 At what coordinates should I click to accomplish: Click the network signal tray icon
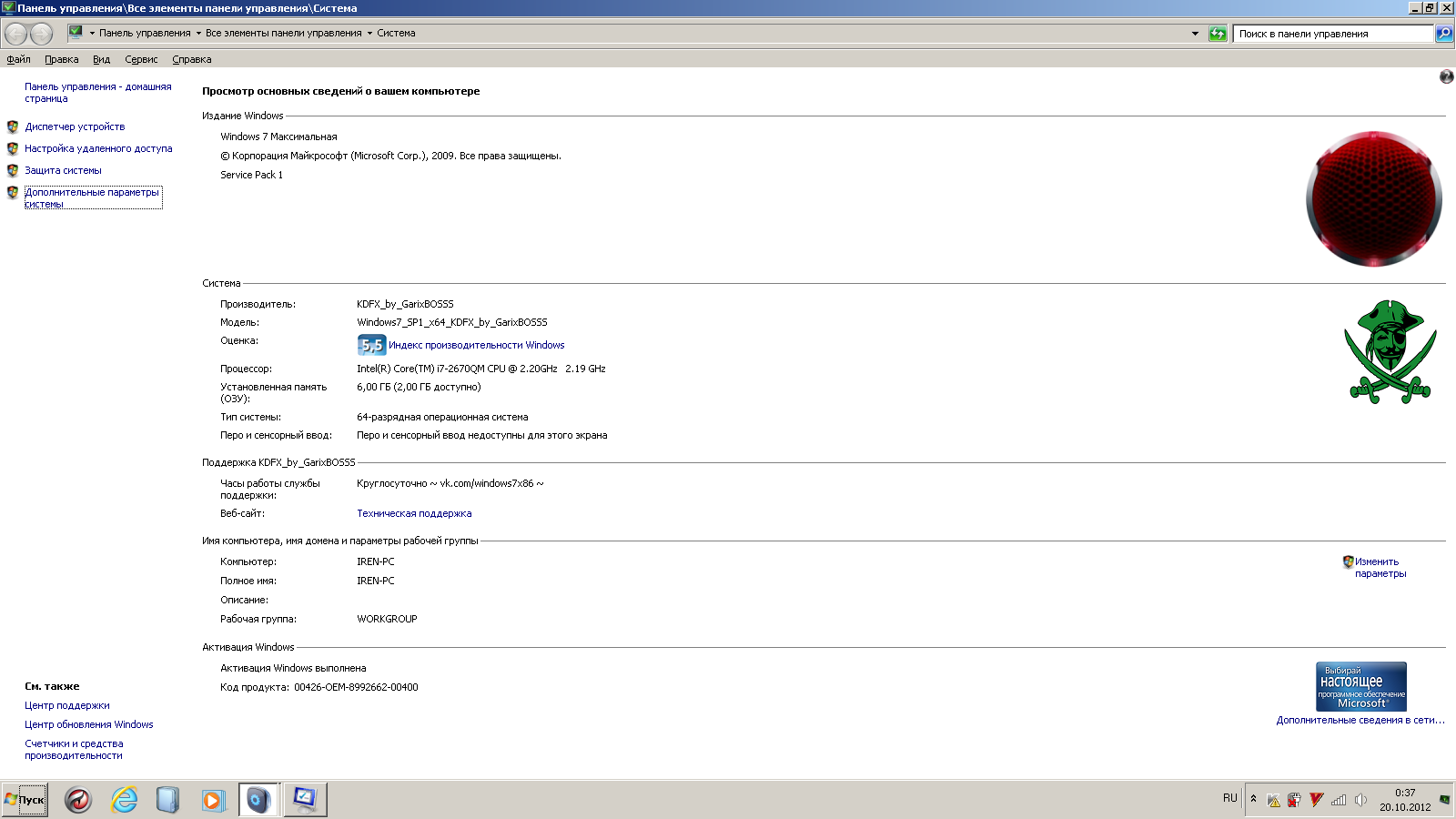pyautogui.click(x=1339, y=800)
